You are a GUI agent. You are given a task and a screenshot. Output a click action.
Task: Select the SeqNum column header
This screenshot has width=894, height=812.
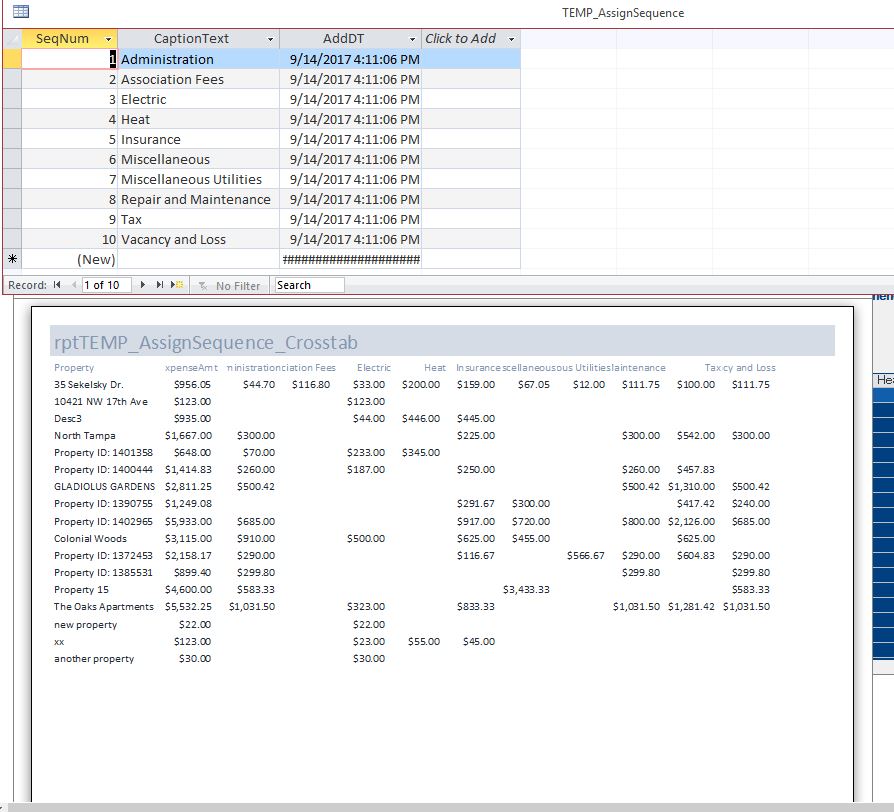[x=70, y=39]
